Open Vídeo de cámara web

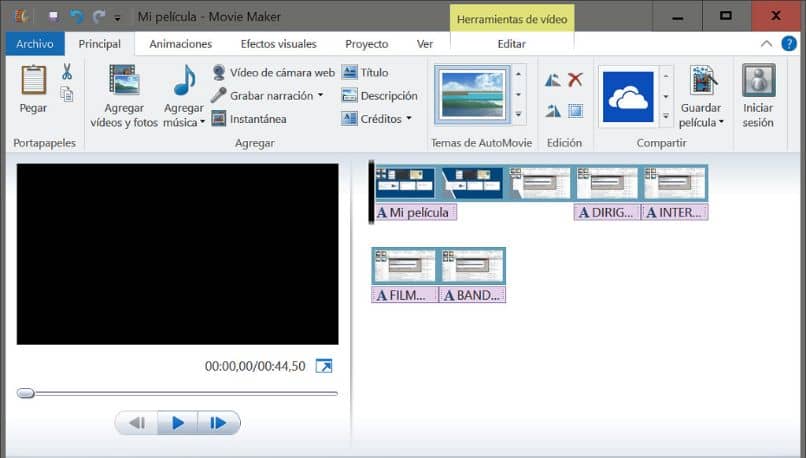(x=273, y=72)
